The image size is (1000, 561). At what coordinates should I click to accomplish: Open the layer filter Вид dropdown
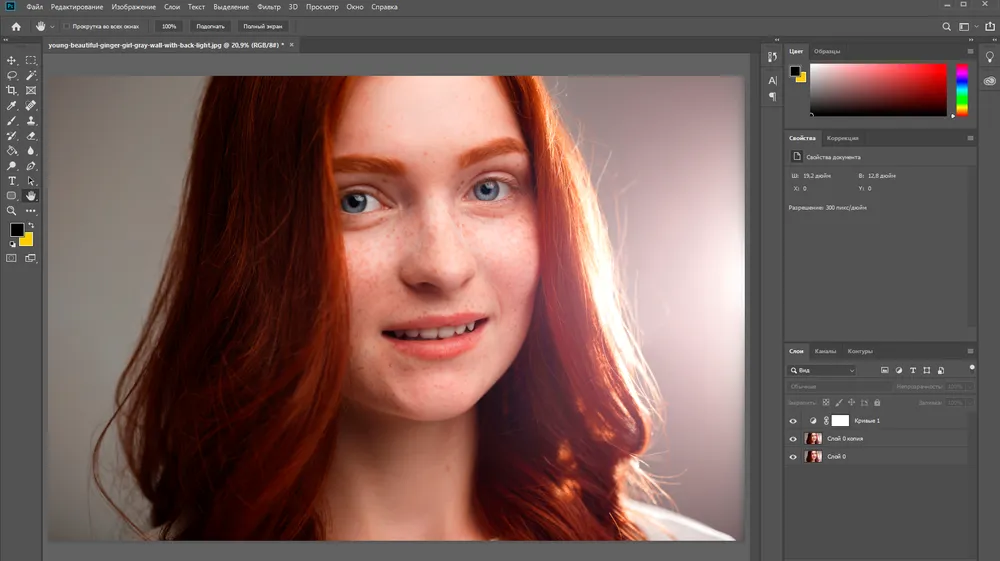coord(822,370)
